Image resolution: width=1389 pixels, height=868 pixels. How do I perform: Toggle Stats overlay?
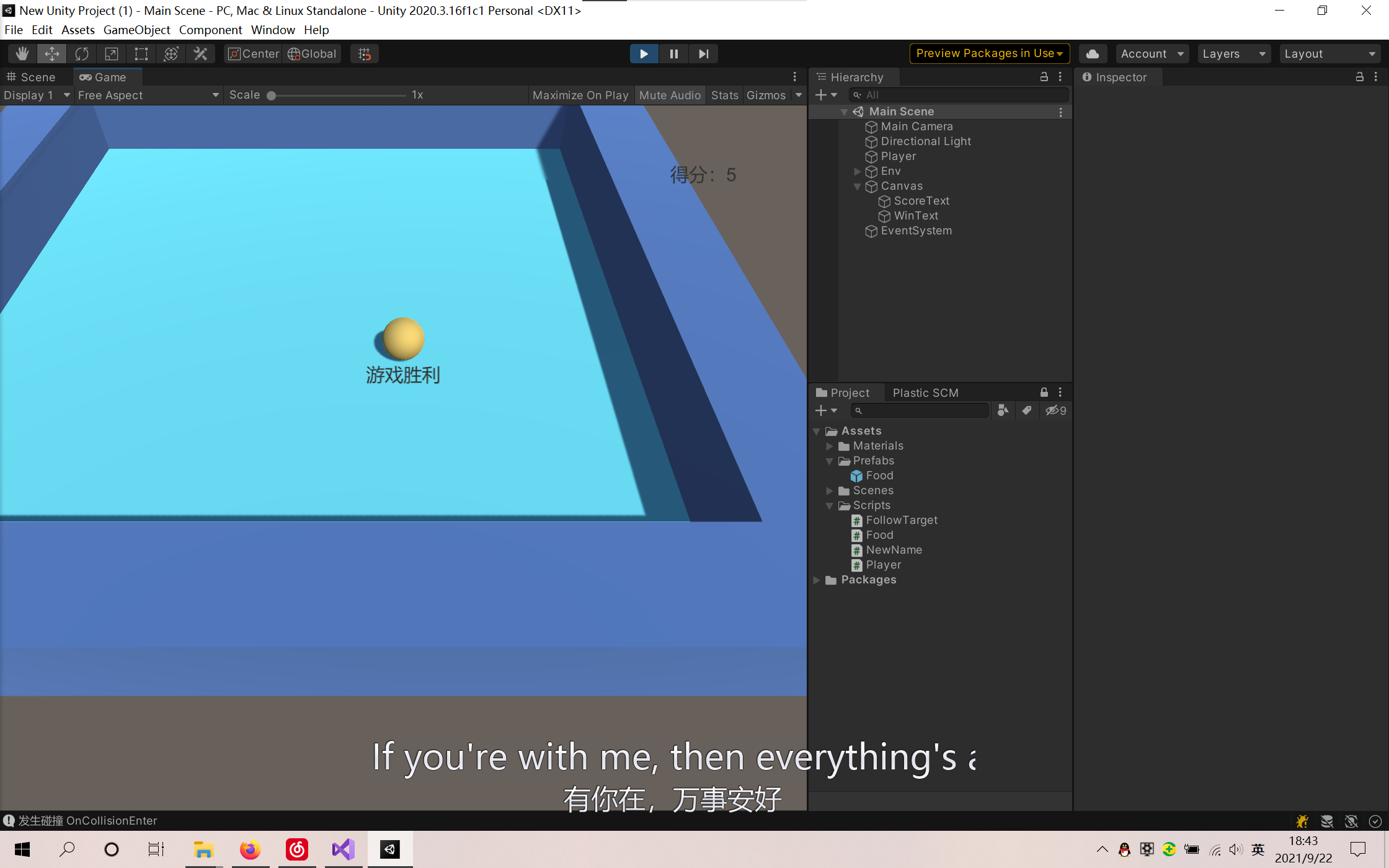pyautogui.click(x=724, y=95)
